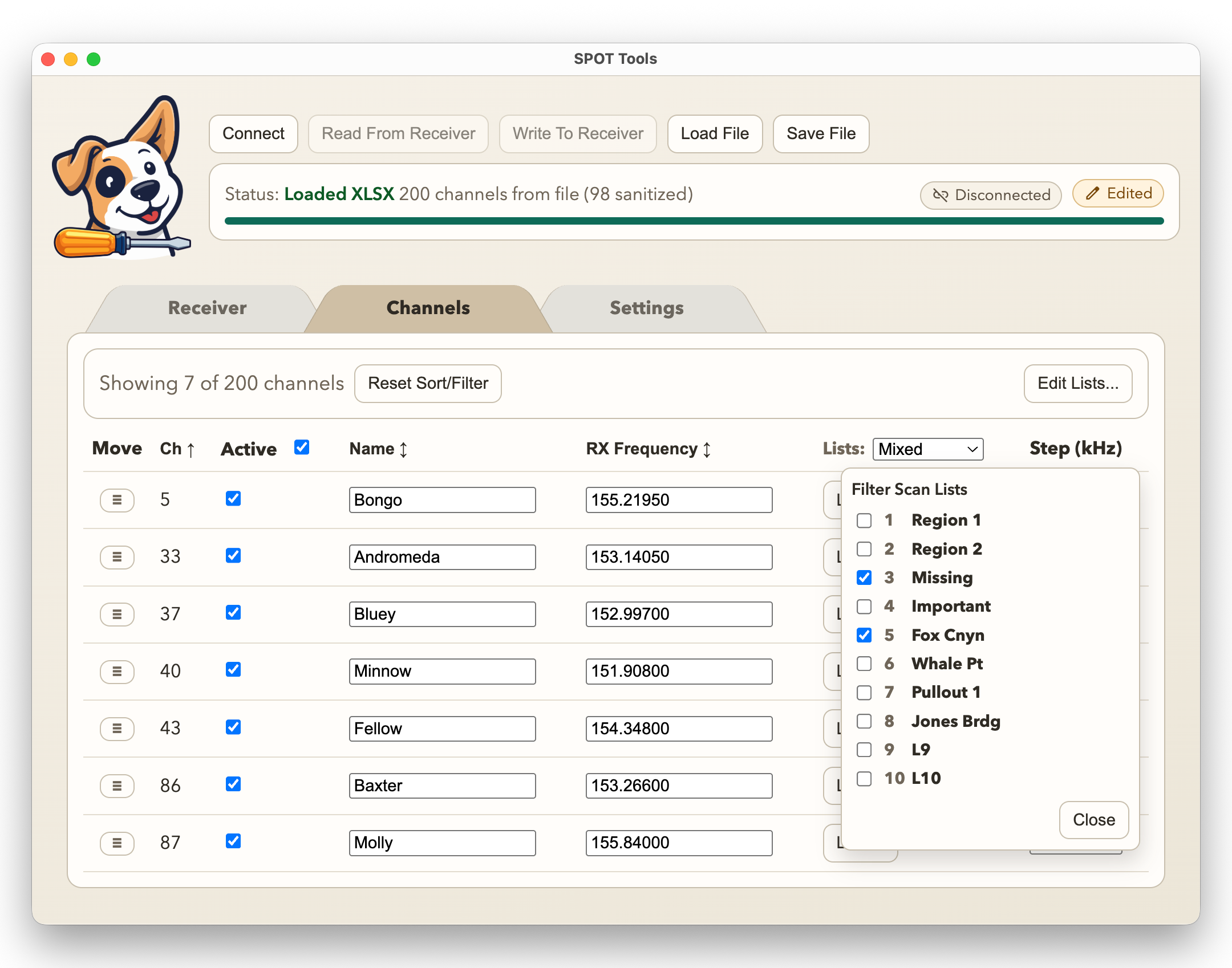This screenshot has width=1232, height=968.
Task: Edit frequency field 151.90800
Action: (679, 671)
